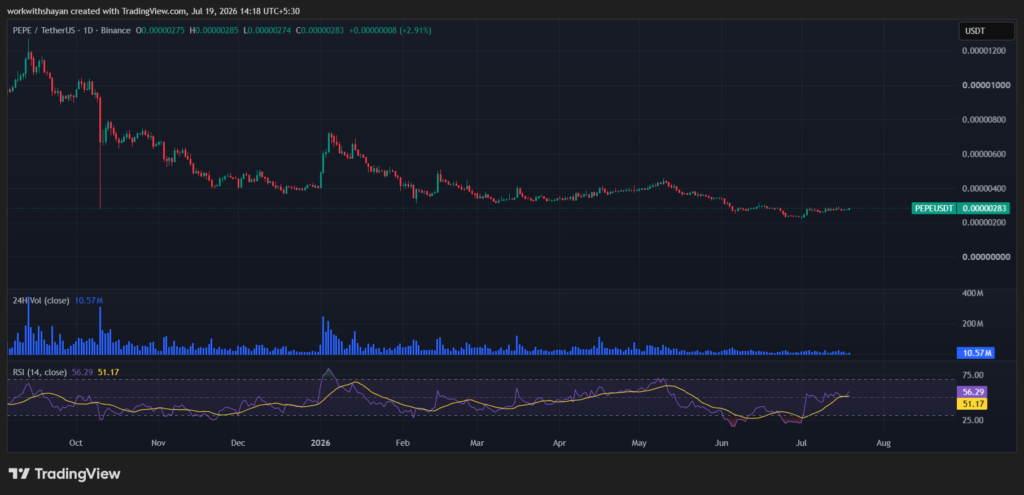Click the Oct label on time axis
This screenshot has height=495, width=1024.
pyautogui.click(x=76, y=443)
